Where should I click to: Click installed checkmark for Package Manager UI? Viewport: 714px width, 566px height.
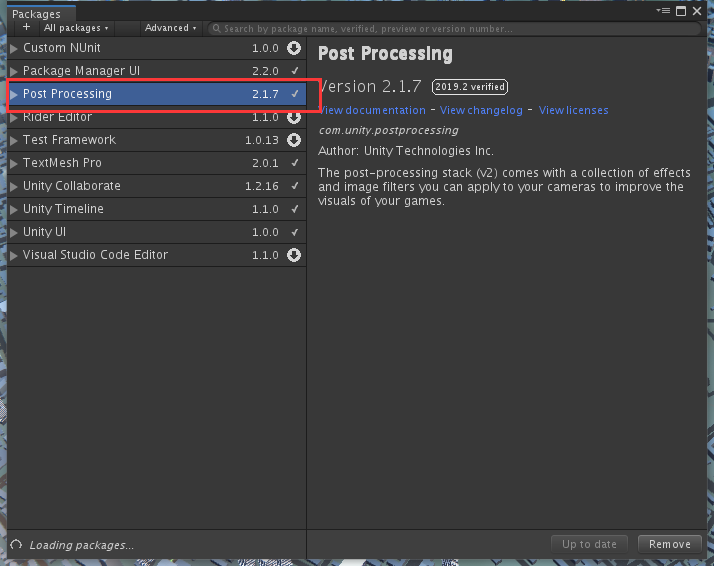[295, 71]
